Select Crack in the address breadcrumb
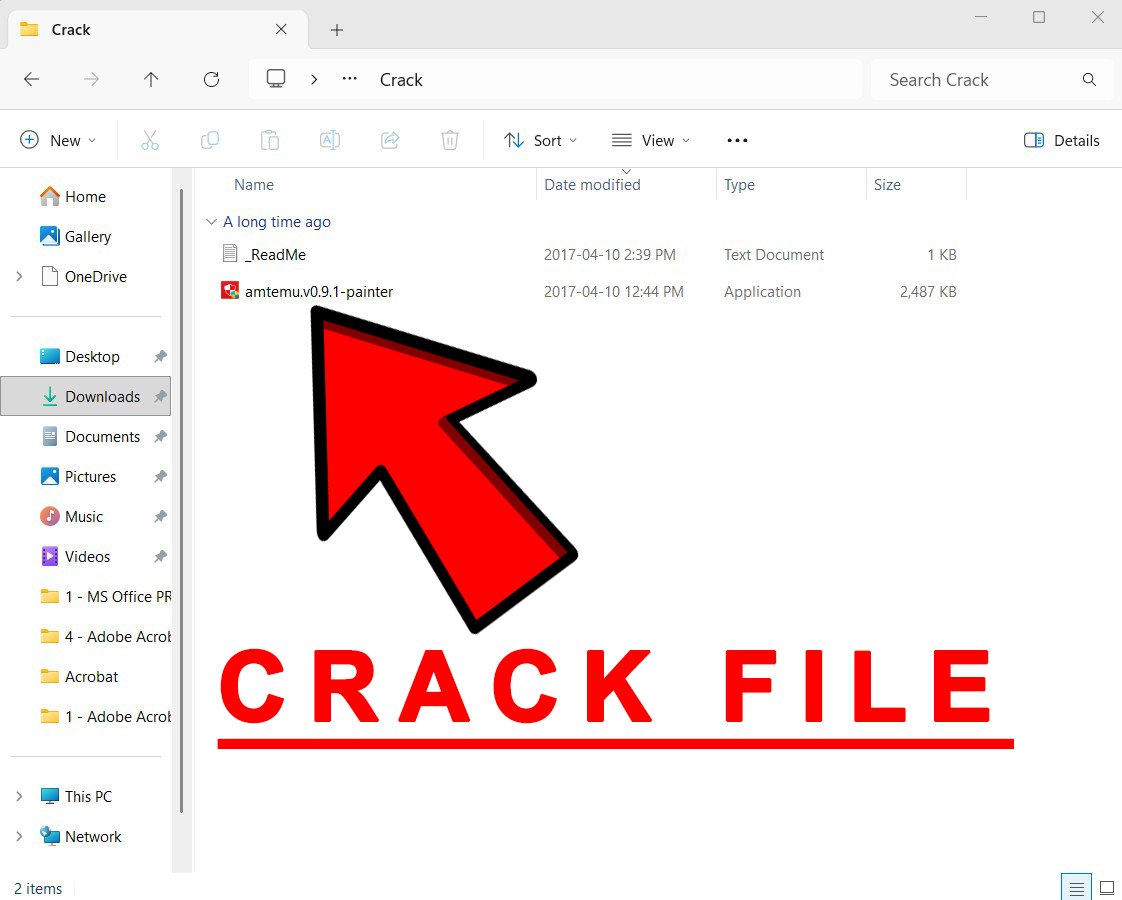The height and width of the screenshot is (900, 1122). click(401, 80)
